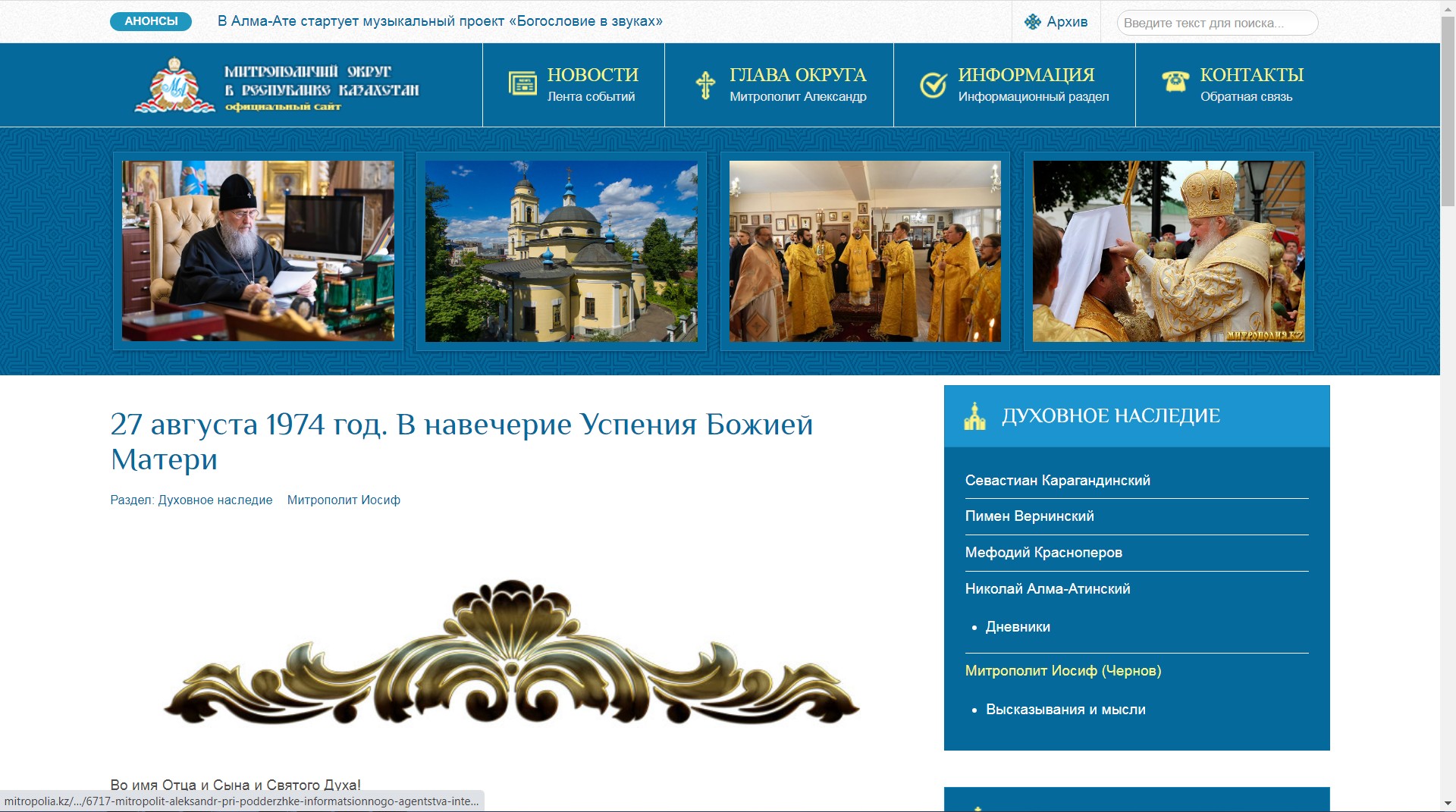Click the snowflake Архив icon

pos(1033,22)
